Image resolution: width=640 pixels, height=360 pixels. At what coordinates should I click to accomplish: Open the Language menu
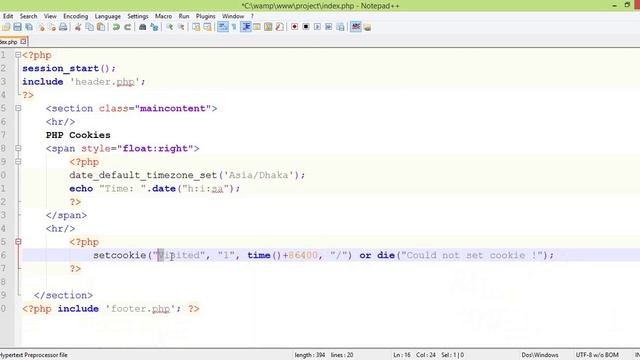point(108,16)
